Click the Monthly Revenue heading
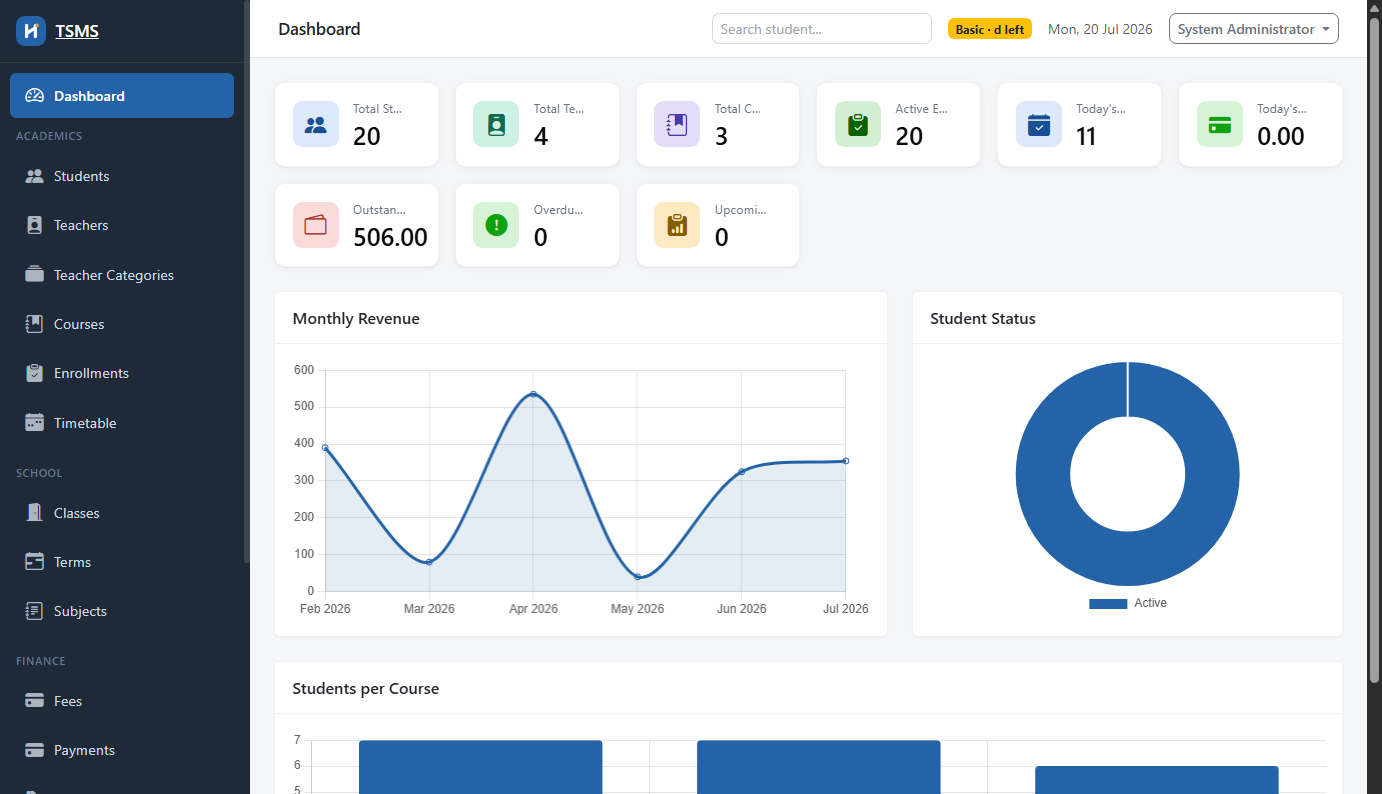1382x794 pixels. (x=356, y=319)
